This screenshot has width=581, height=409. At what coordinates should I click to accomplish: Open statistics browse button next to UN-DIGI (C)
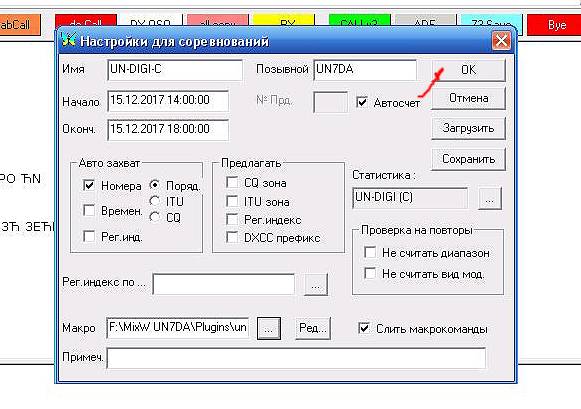(x=489, y=199)
